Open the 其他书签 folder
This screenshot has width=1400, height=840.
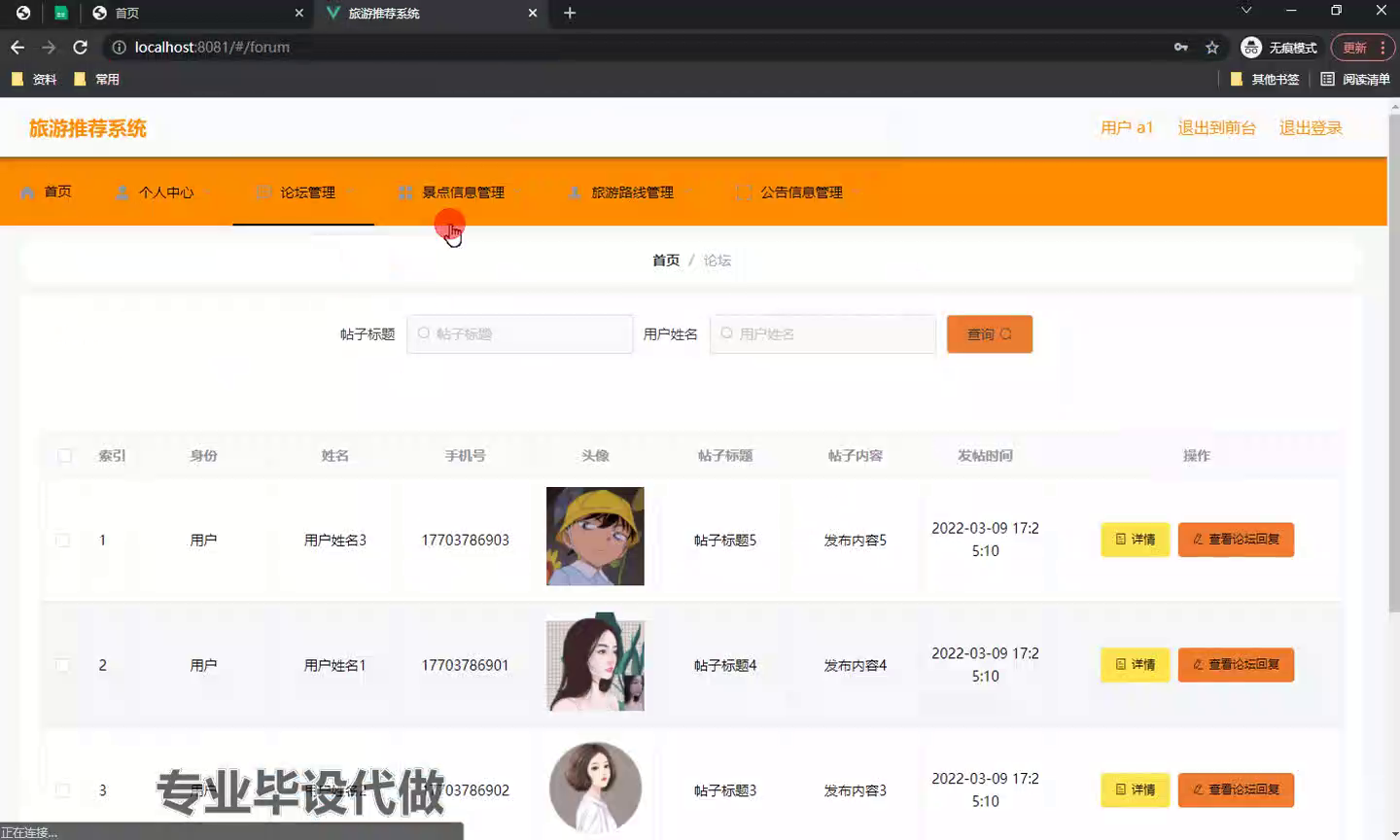(1265, 80)
